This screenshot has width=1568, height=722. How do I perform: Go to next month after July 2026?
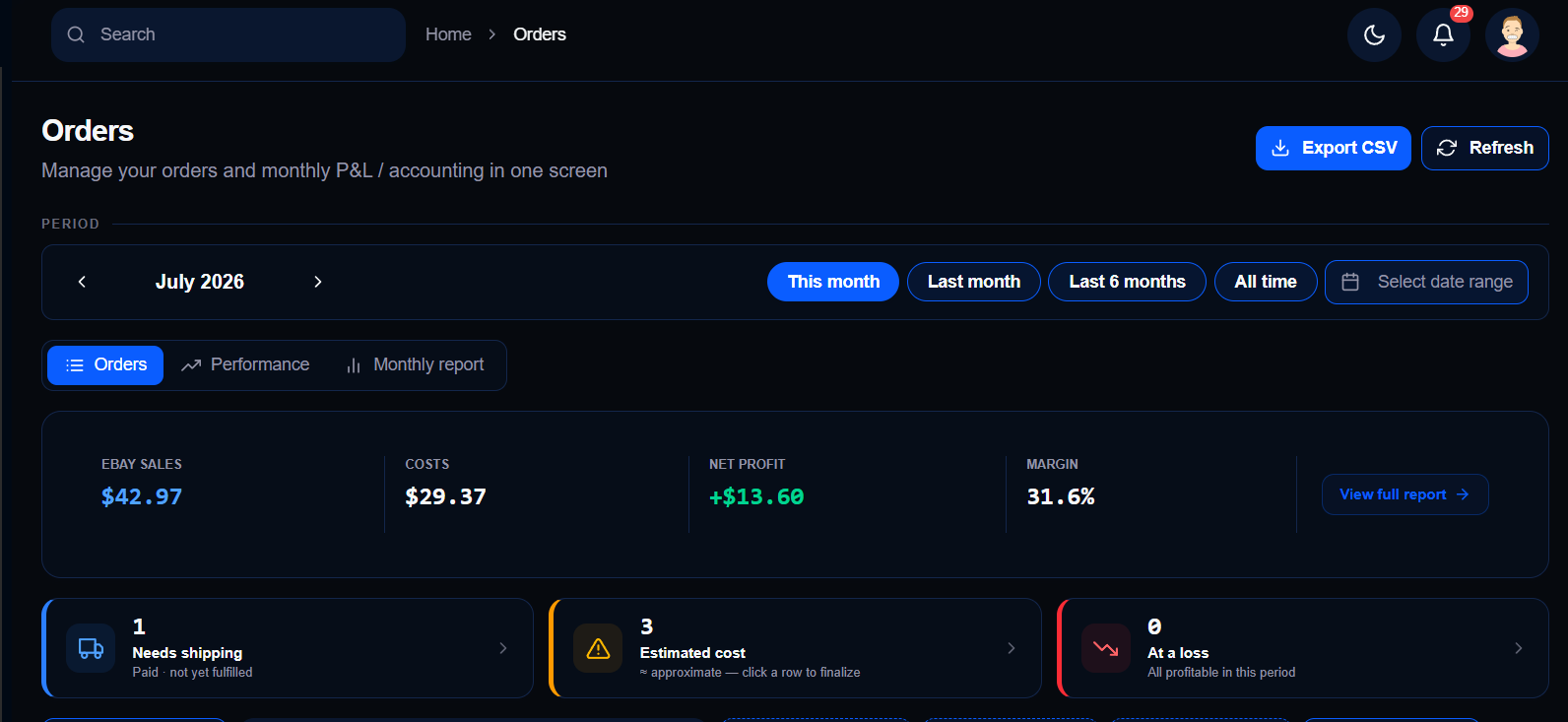click(x=317, y=282)
